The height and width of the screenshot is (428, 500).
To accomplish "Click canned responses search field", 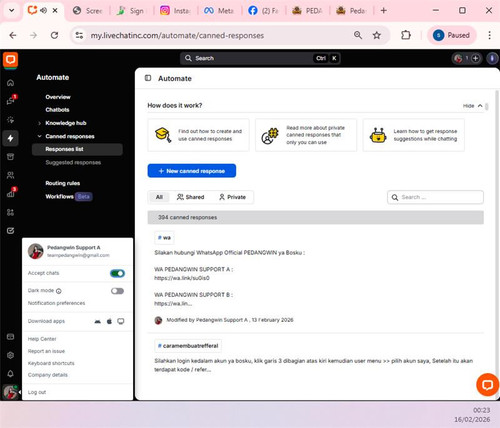I will coord(435,197).
